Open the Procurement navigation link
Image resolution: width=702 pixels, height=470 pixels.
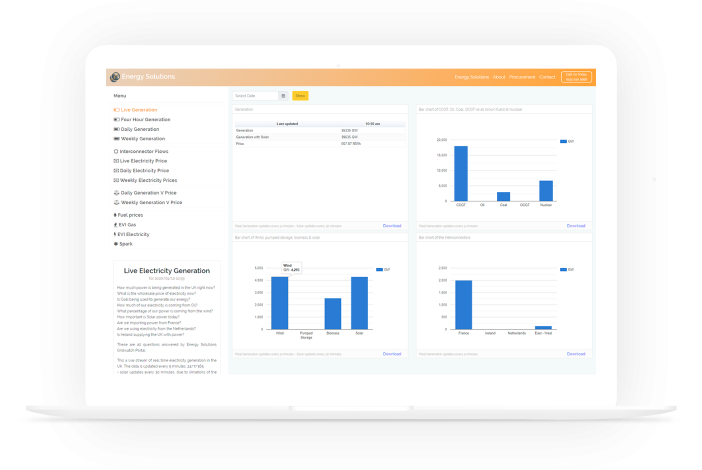pos(522,77)
